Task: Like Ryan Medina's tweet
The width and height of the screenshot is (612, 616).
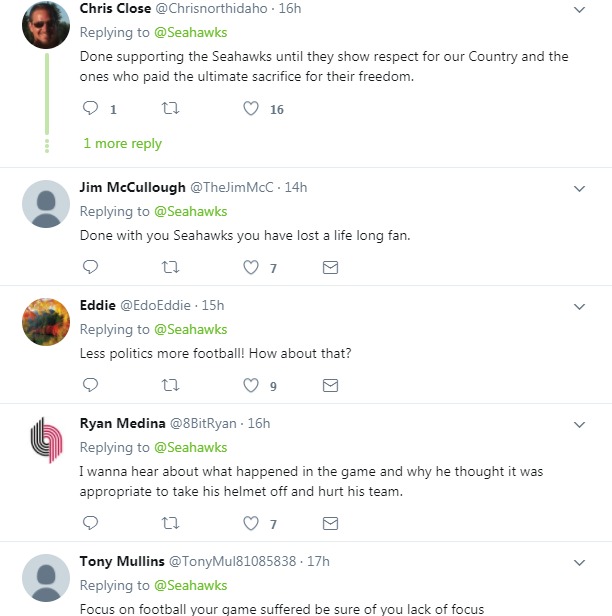Action: (x=251, y=523)
